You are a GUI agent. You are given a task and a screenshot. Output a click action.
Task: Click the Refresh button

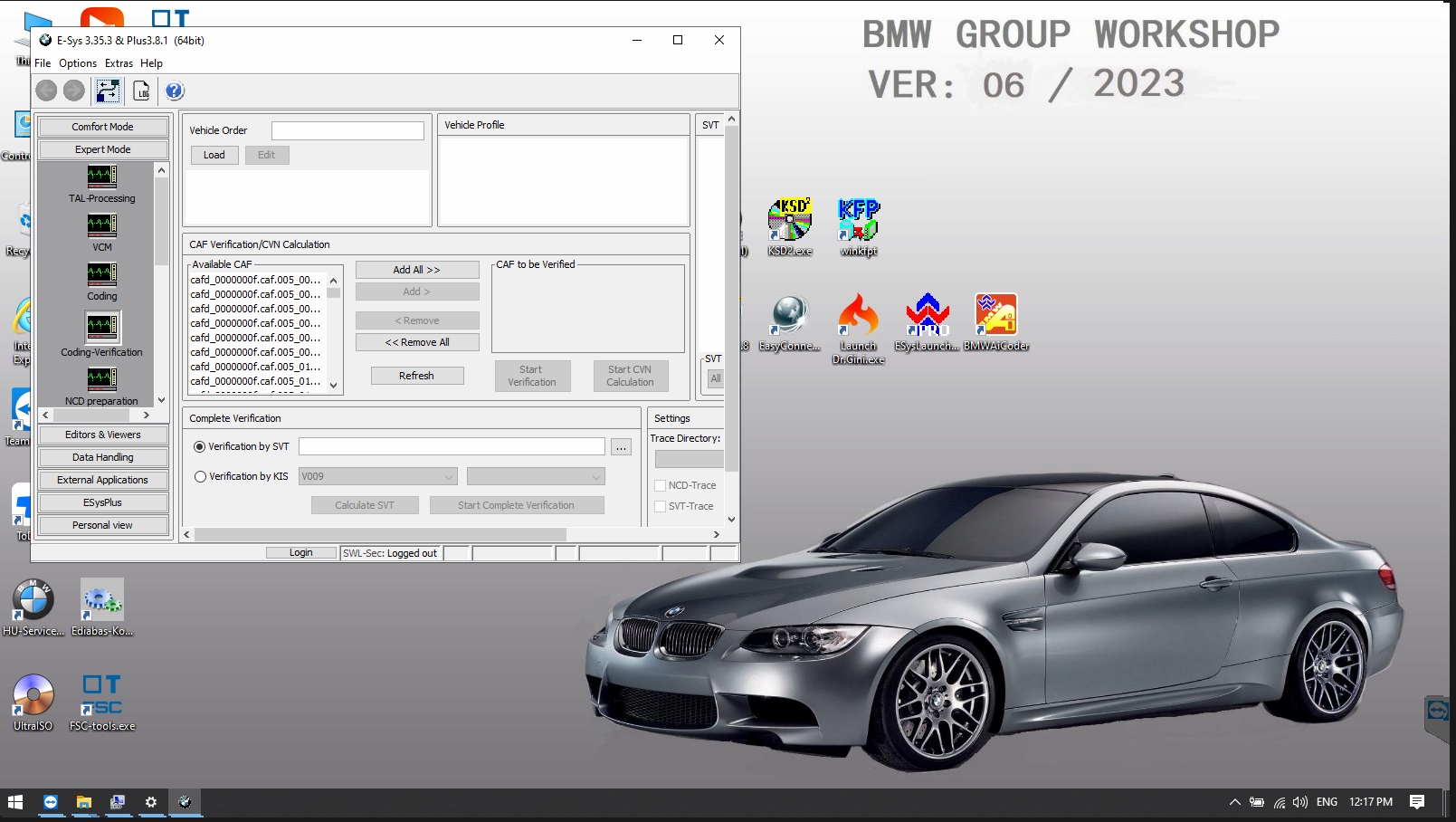[417, 376]
